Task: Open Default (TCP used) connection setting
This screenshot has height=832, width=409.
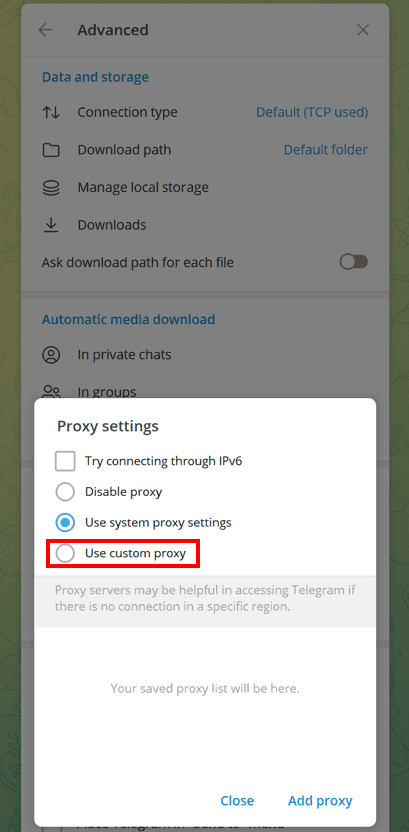Action: 312,112
